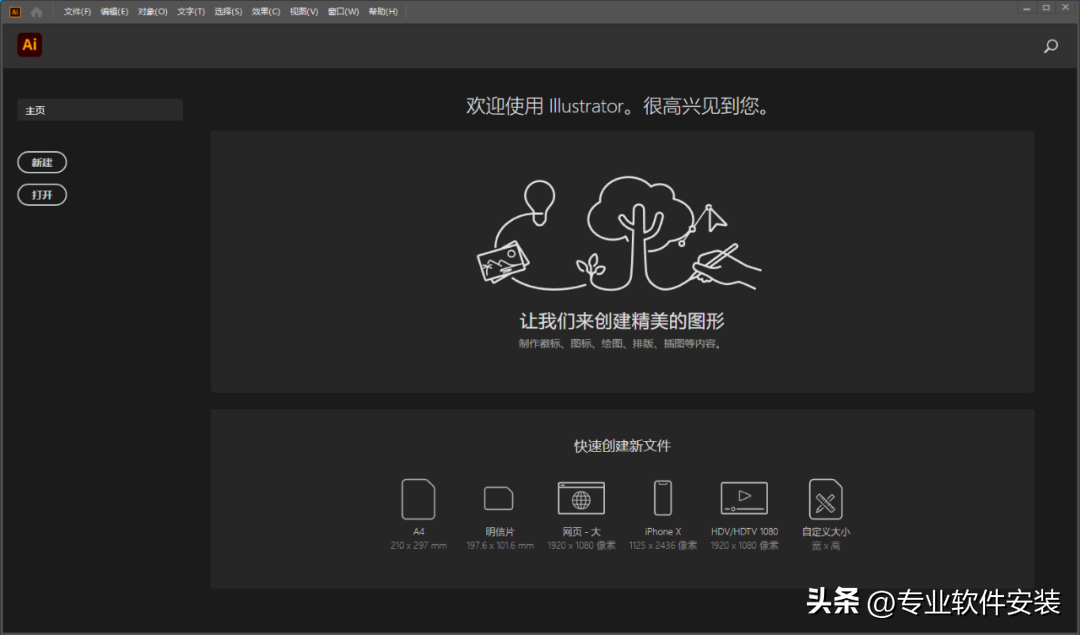
Task: Minimize the Illustrator window
Action: pos(1026,8)
